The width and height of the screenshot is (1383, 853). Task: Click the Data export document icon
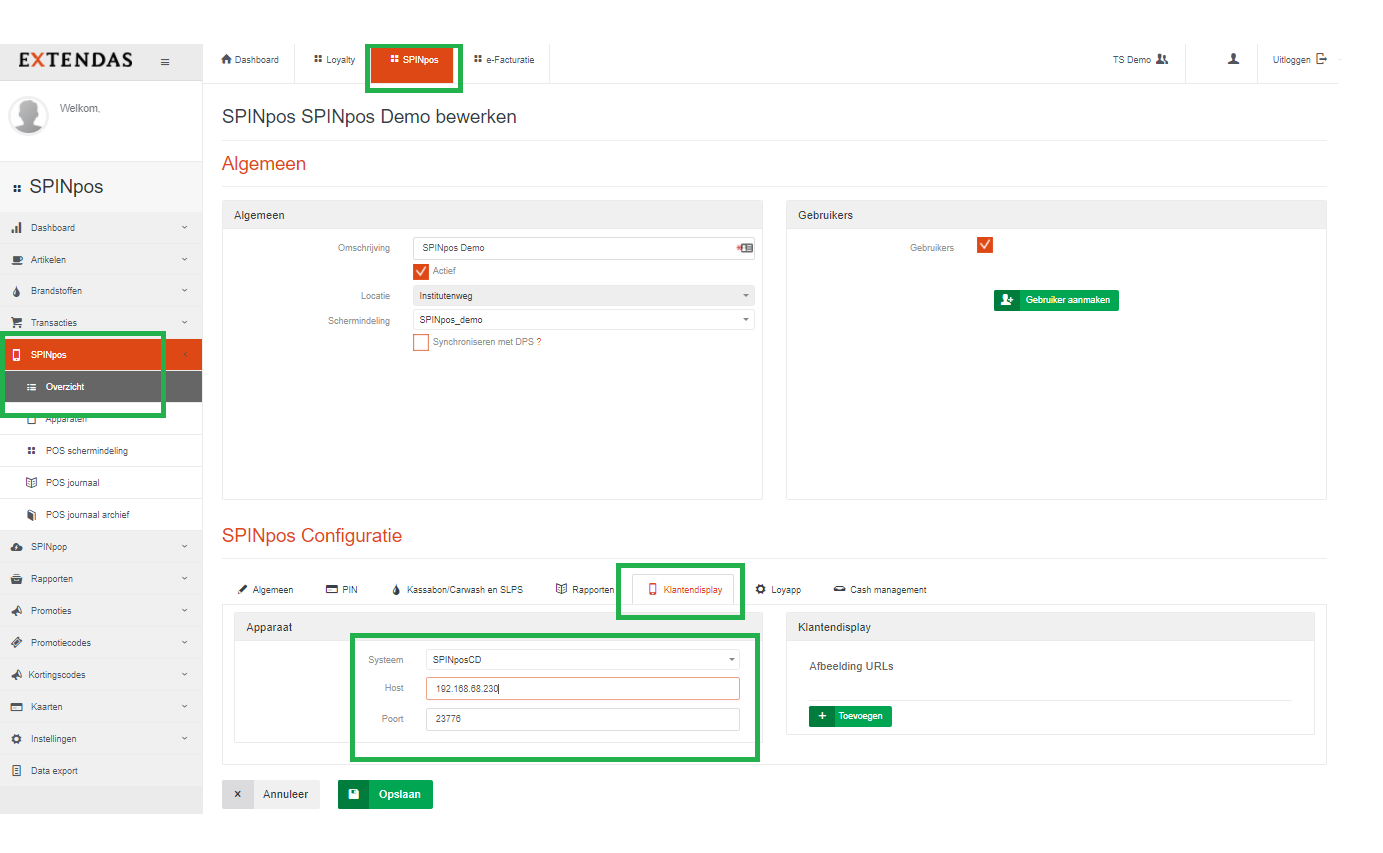[16, 771]
